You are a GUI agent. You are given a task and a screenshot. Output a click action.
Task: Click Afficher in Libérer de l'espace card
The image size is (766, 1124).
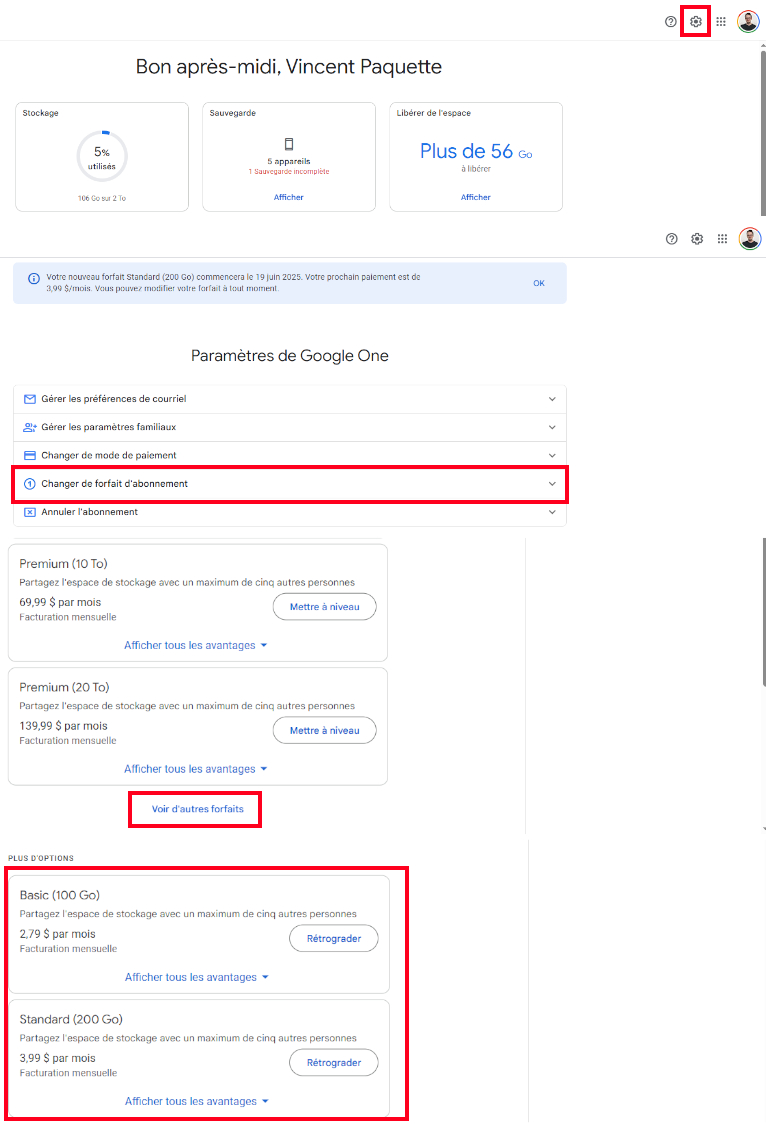(476, 197)
